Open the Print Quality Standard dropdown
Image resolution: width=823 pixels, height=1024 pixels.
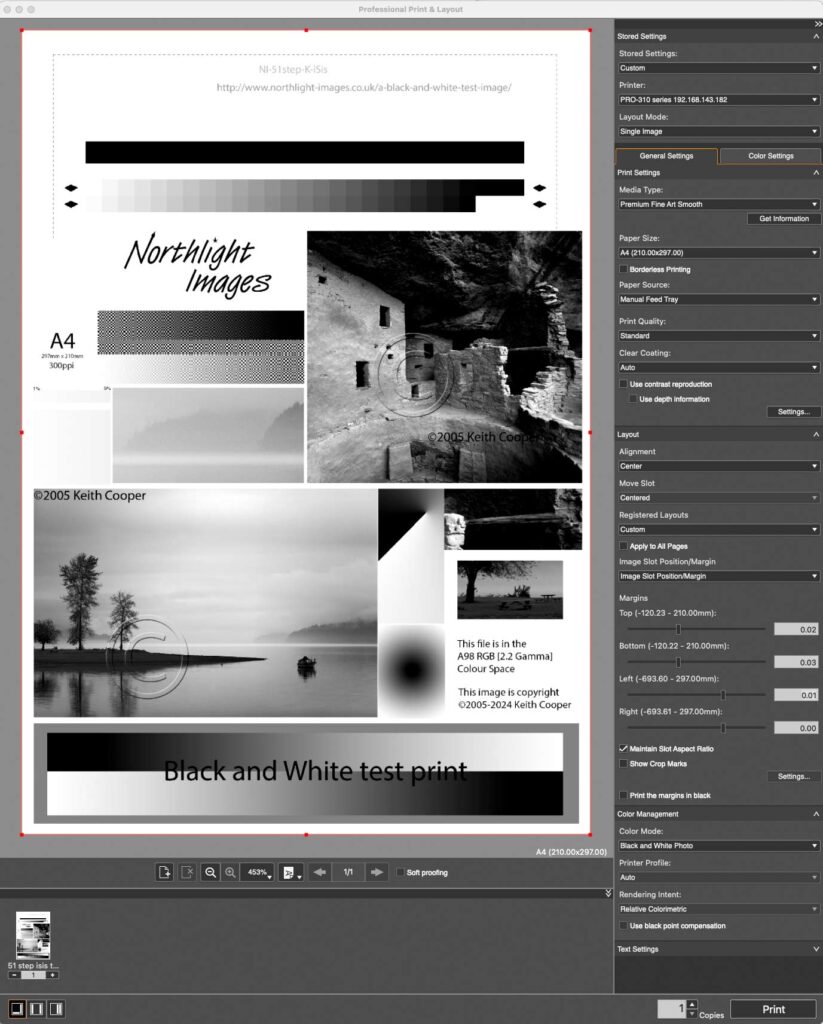(718, 336)
